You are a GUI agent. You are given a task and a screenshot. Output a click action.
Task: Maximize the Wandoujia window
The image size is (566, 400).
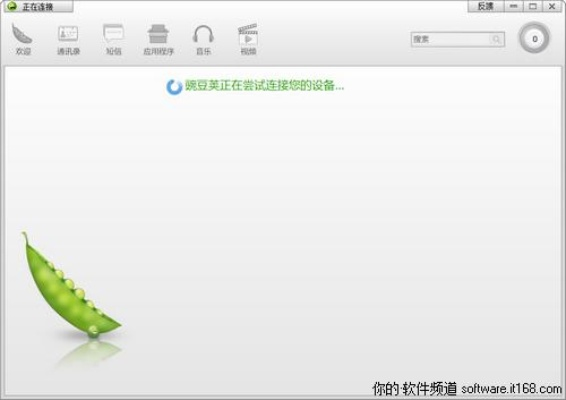point(532,6)
